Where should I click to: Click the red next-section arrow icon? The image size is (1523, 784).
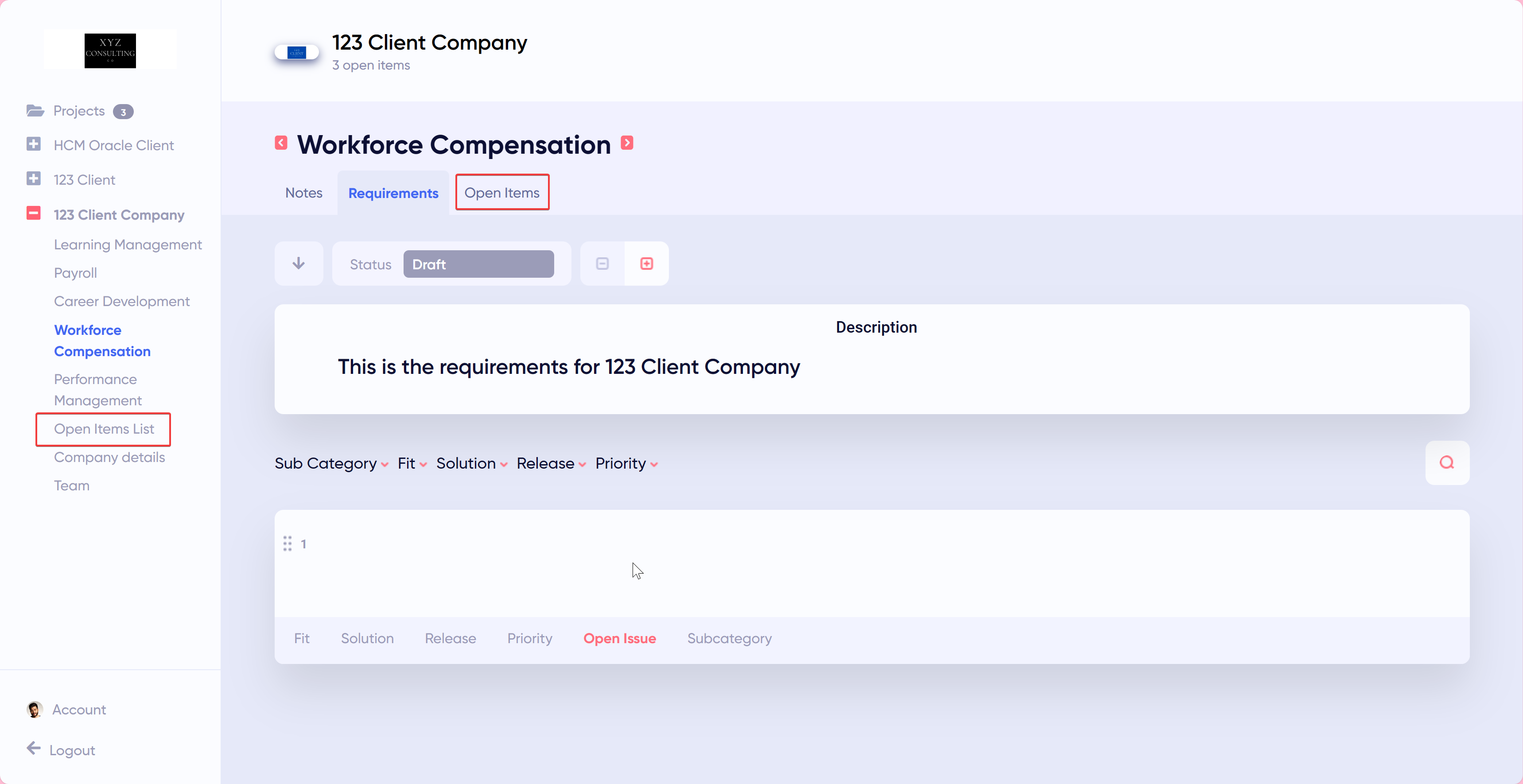[x=627, y=143]
